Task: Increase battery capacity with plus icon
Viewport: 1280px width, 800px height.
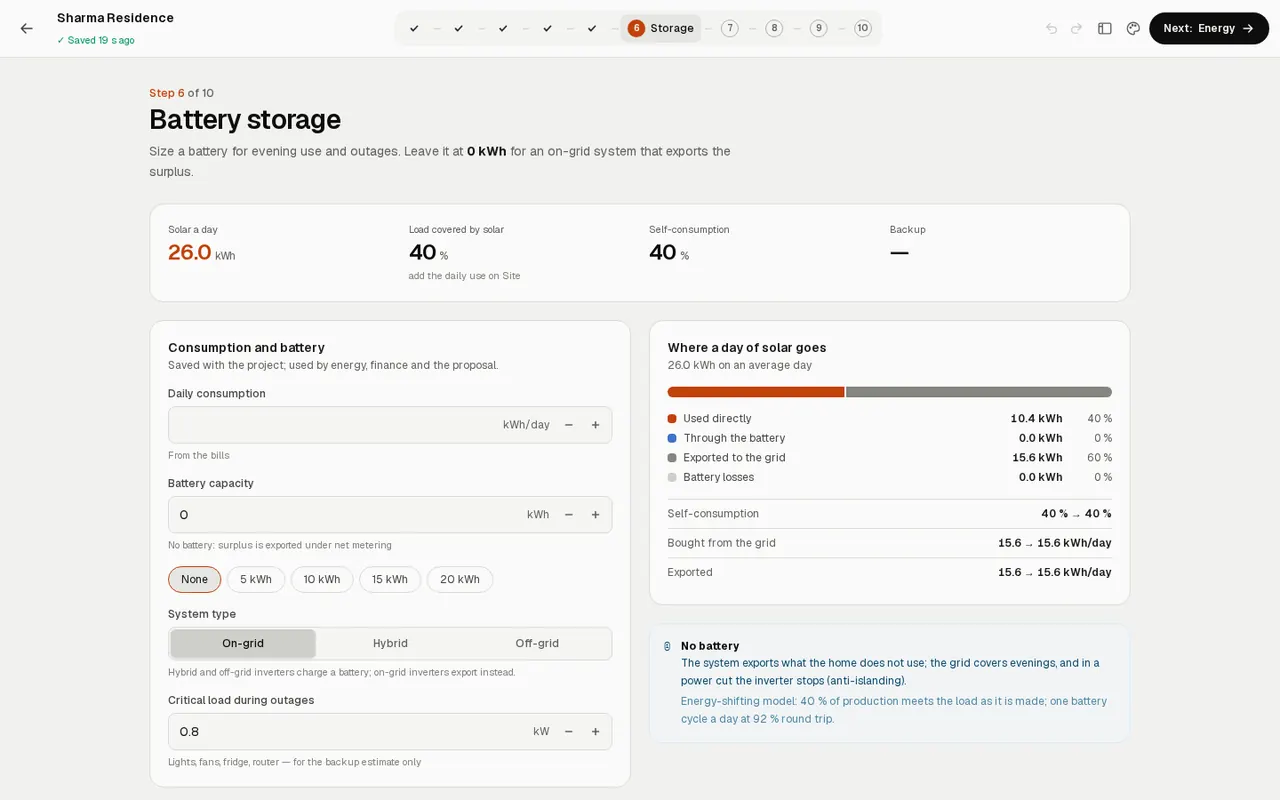Action: 595,515
